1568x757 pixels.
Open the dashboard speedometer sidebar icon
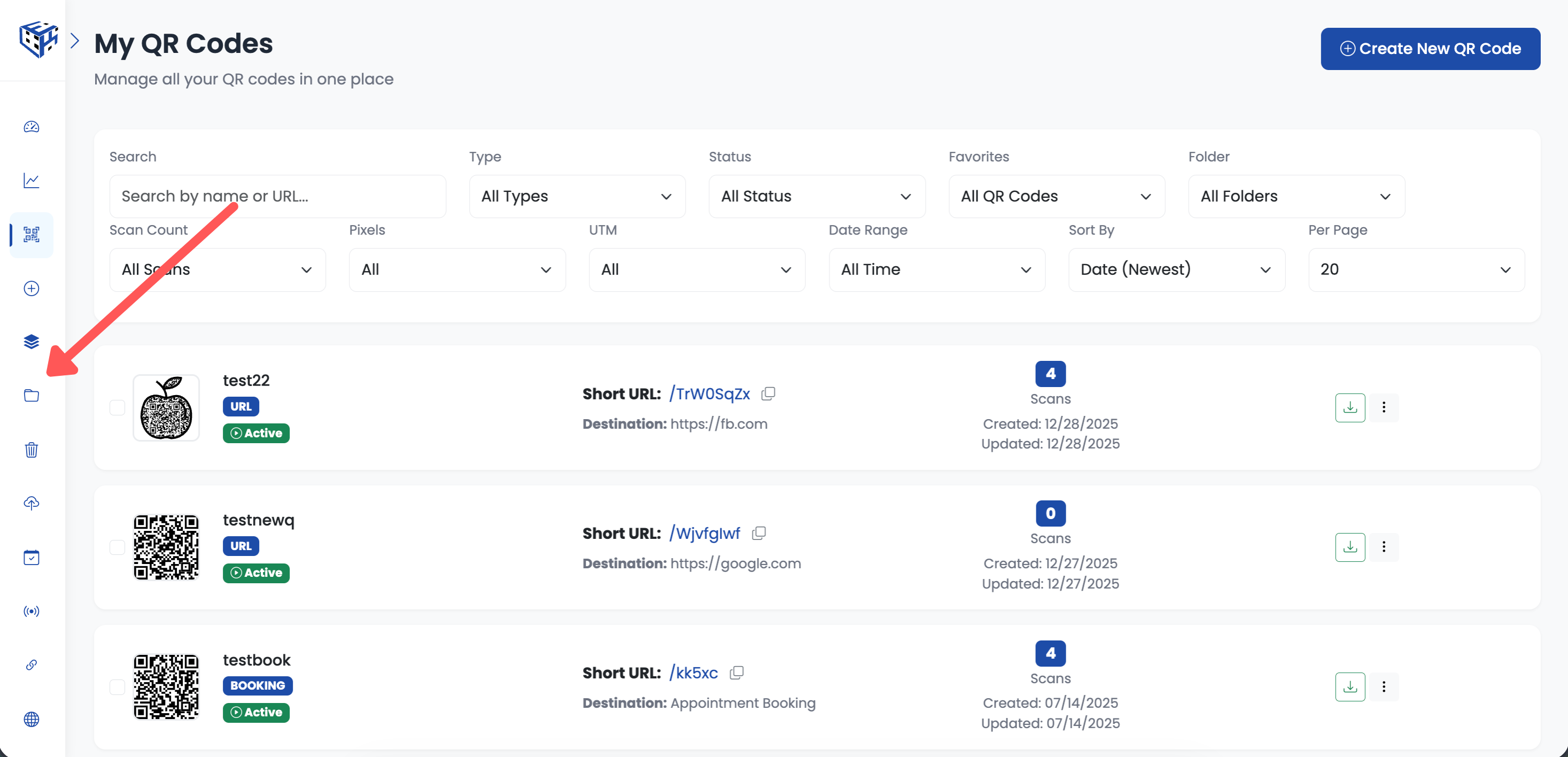(x=32, y=127)
